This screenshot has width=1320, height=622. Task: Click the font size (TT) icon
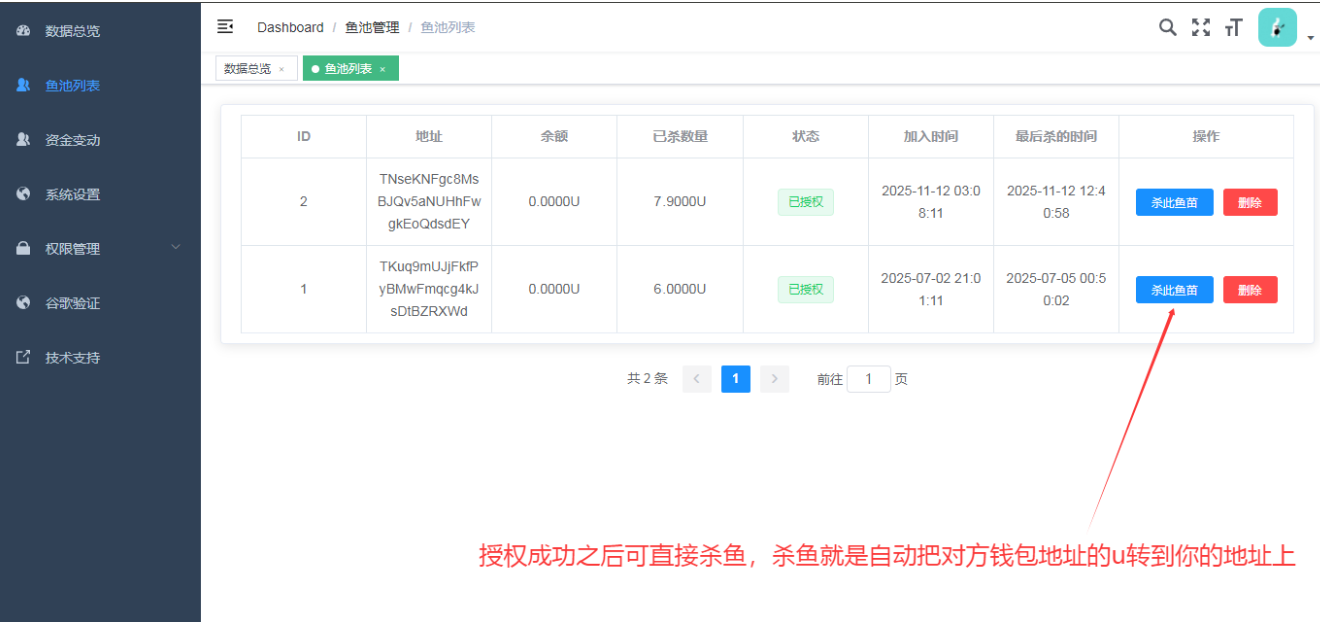(x=1233, y=27)
